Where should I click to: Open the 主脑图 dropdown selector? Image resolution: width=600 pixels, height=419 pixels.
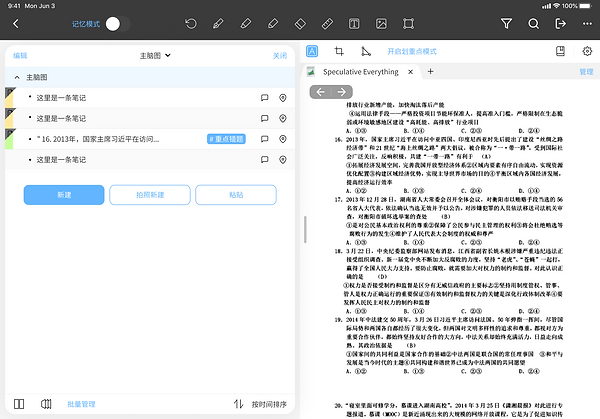[155, 55]
